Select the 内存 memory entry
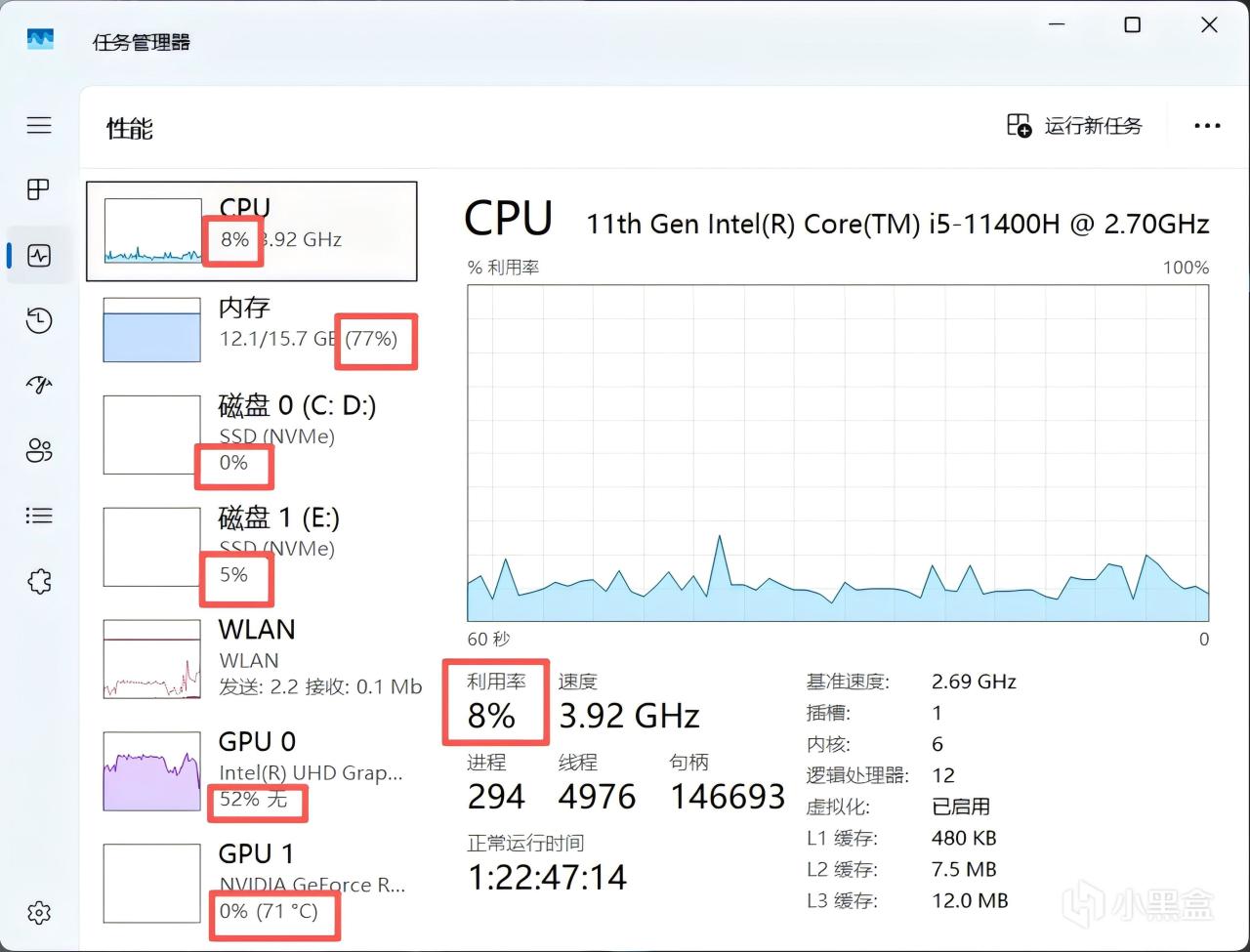The width and height of the screenshot is (1250, 952). 252,330
